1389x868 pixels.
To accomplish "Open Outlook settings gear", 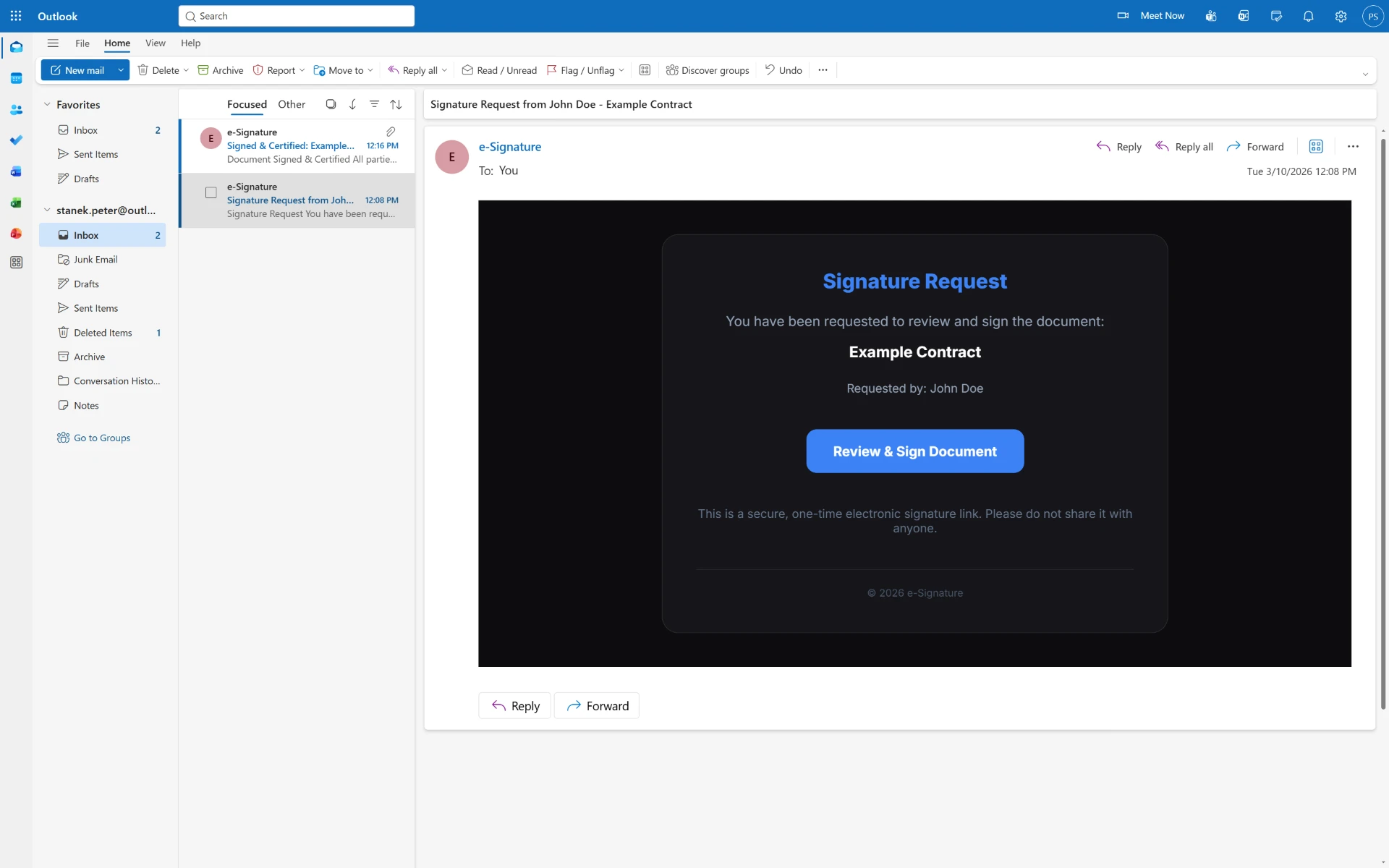I will (1341, 16).
